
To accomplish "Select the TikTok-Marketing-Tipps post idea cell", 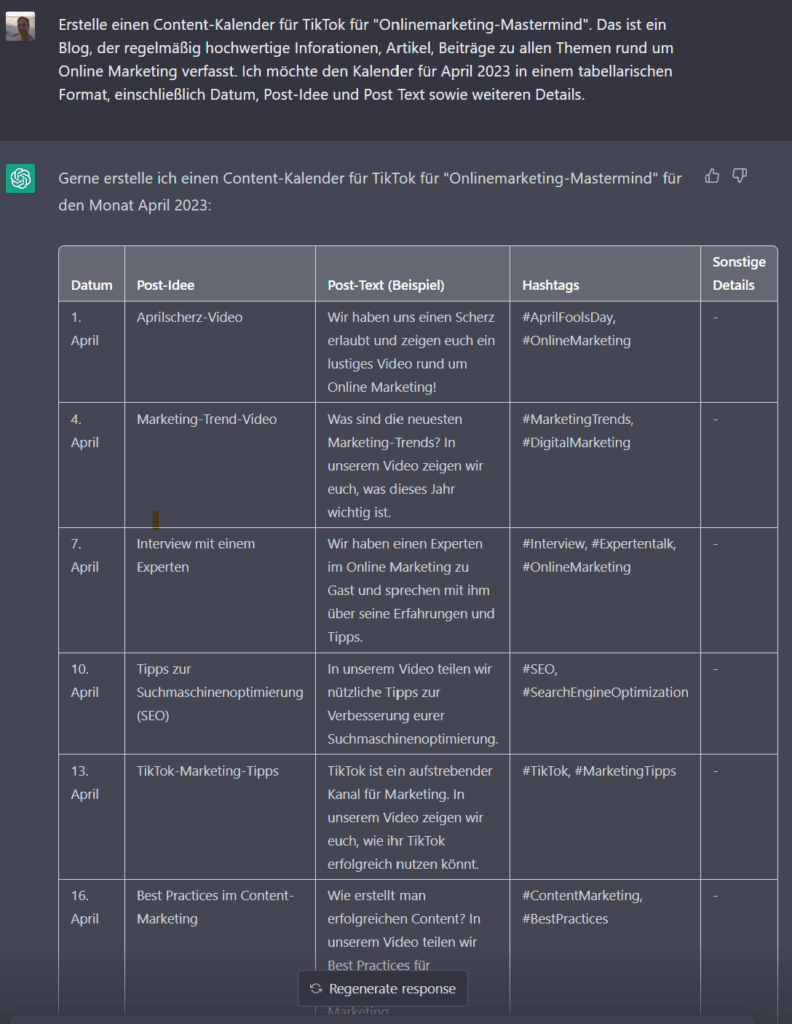I will click(207, 771).
